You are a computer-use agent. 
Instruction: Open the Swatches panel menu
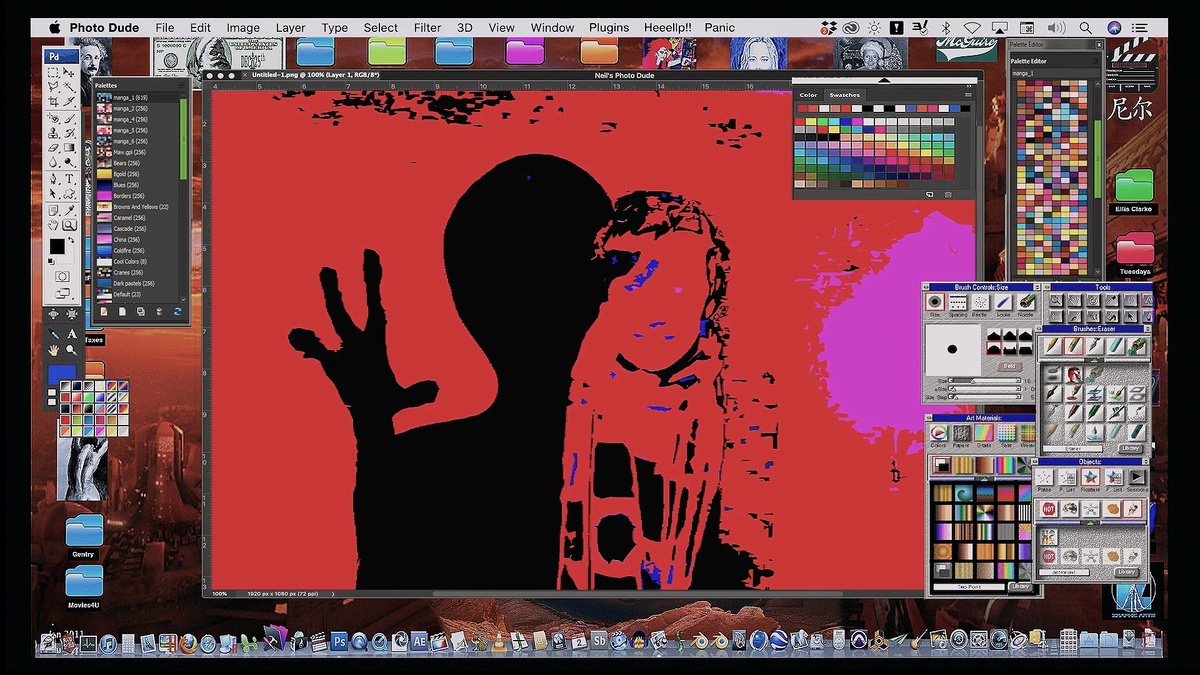pos(968,95)
